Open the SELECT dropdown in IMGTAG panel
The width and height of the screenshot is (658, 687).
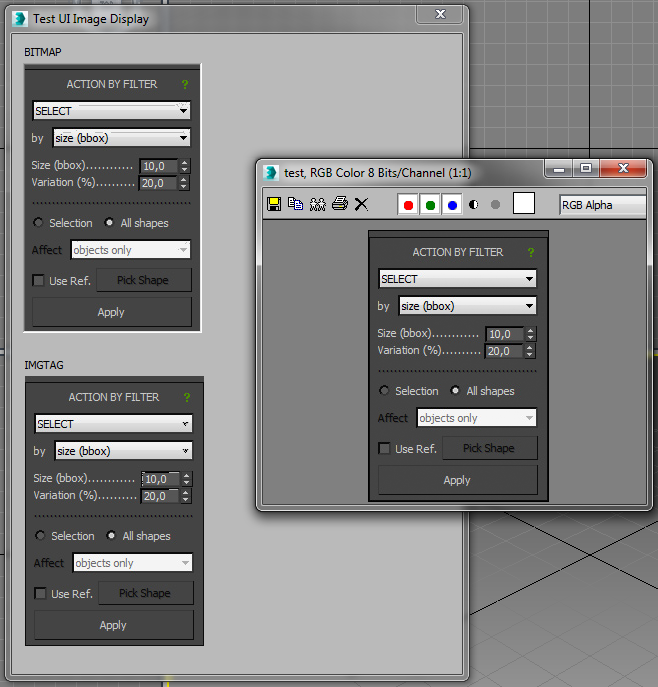(x=113, y=424)
